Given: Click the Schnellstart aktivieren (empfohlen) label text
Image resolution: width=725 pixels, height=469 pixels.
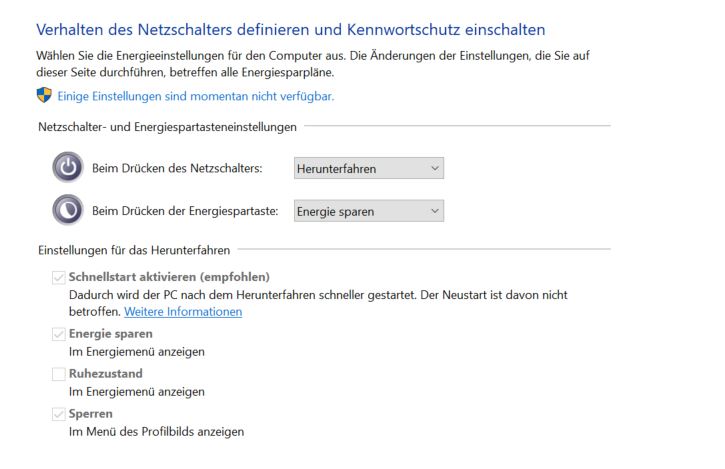Looking at the screenshot, I should 169,276.
